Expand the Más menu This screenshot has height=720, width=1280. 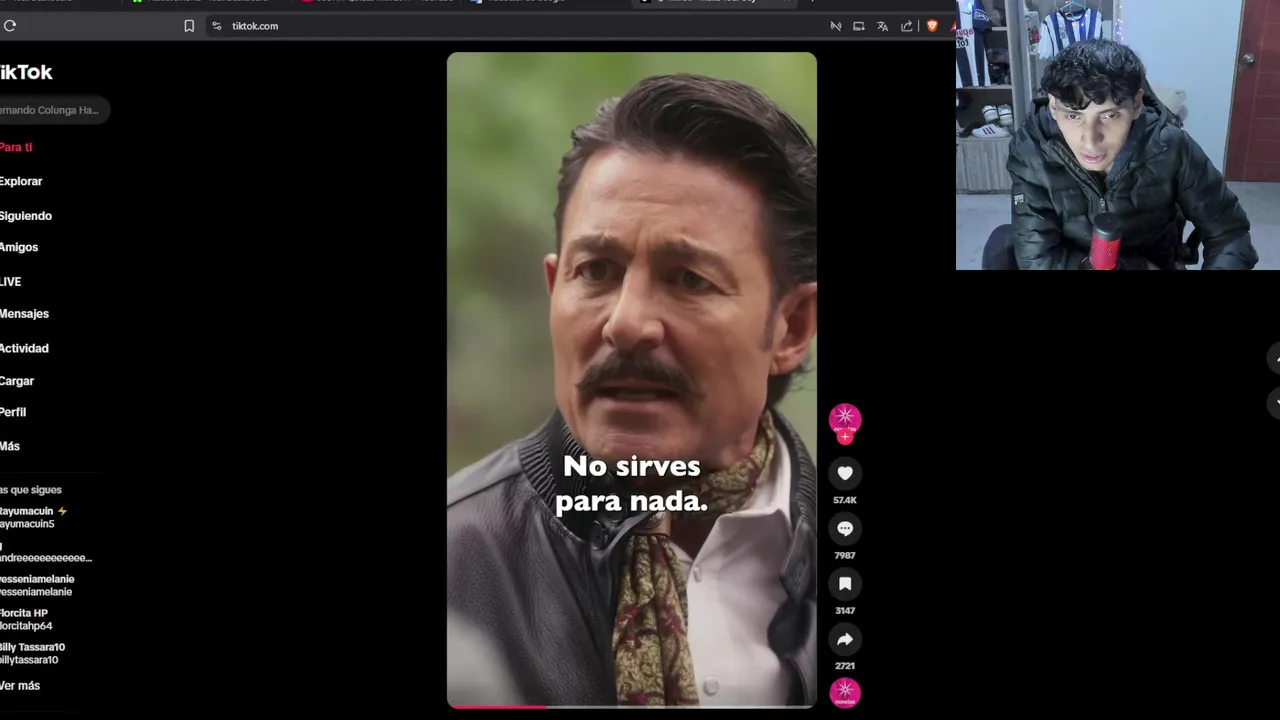10,446
